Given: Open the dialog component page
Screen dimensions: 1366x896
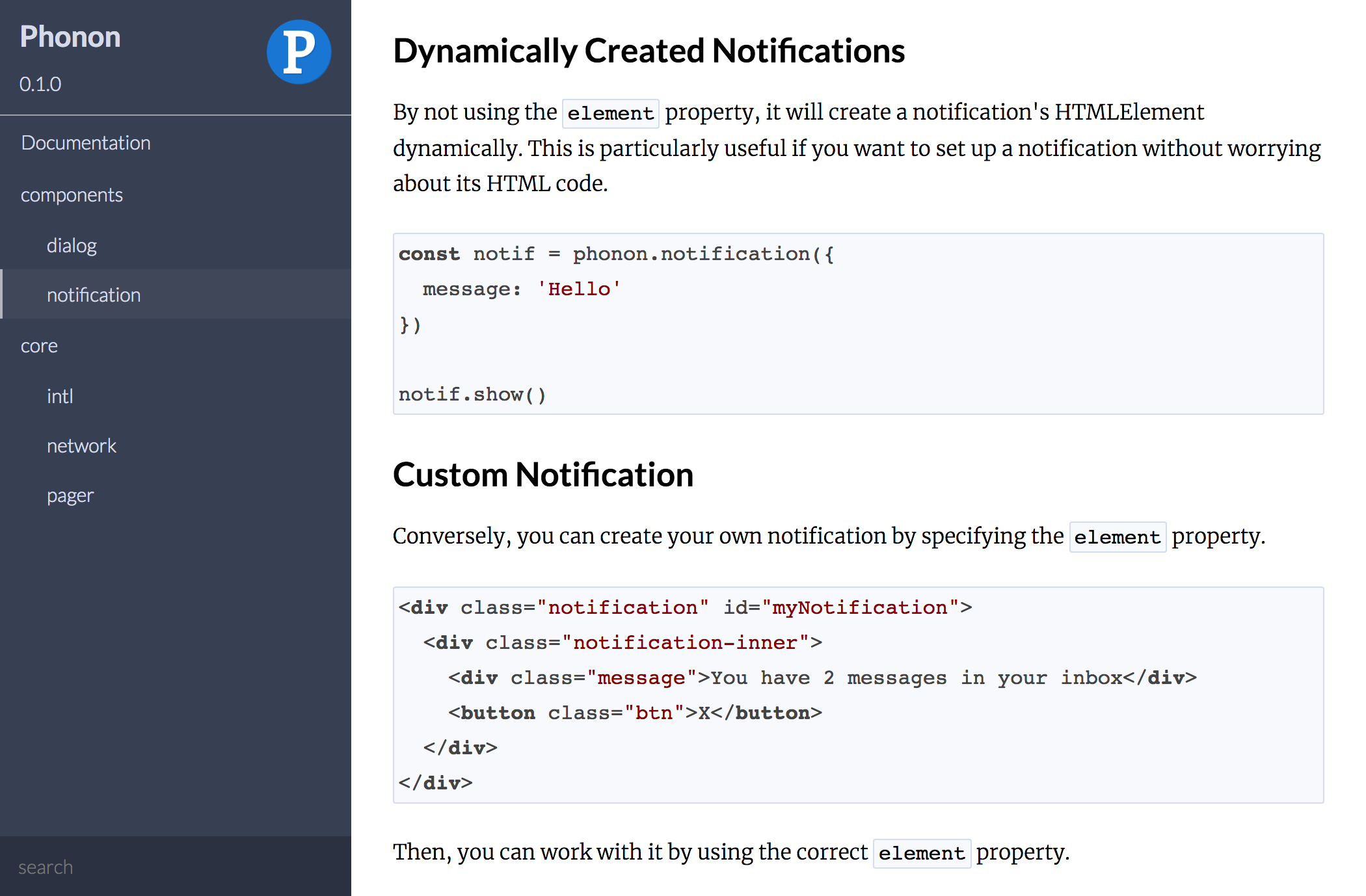Looking at the screenshot, I should (72, 246).
